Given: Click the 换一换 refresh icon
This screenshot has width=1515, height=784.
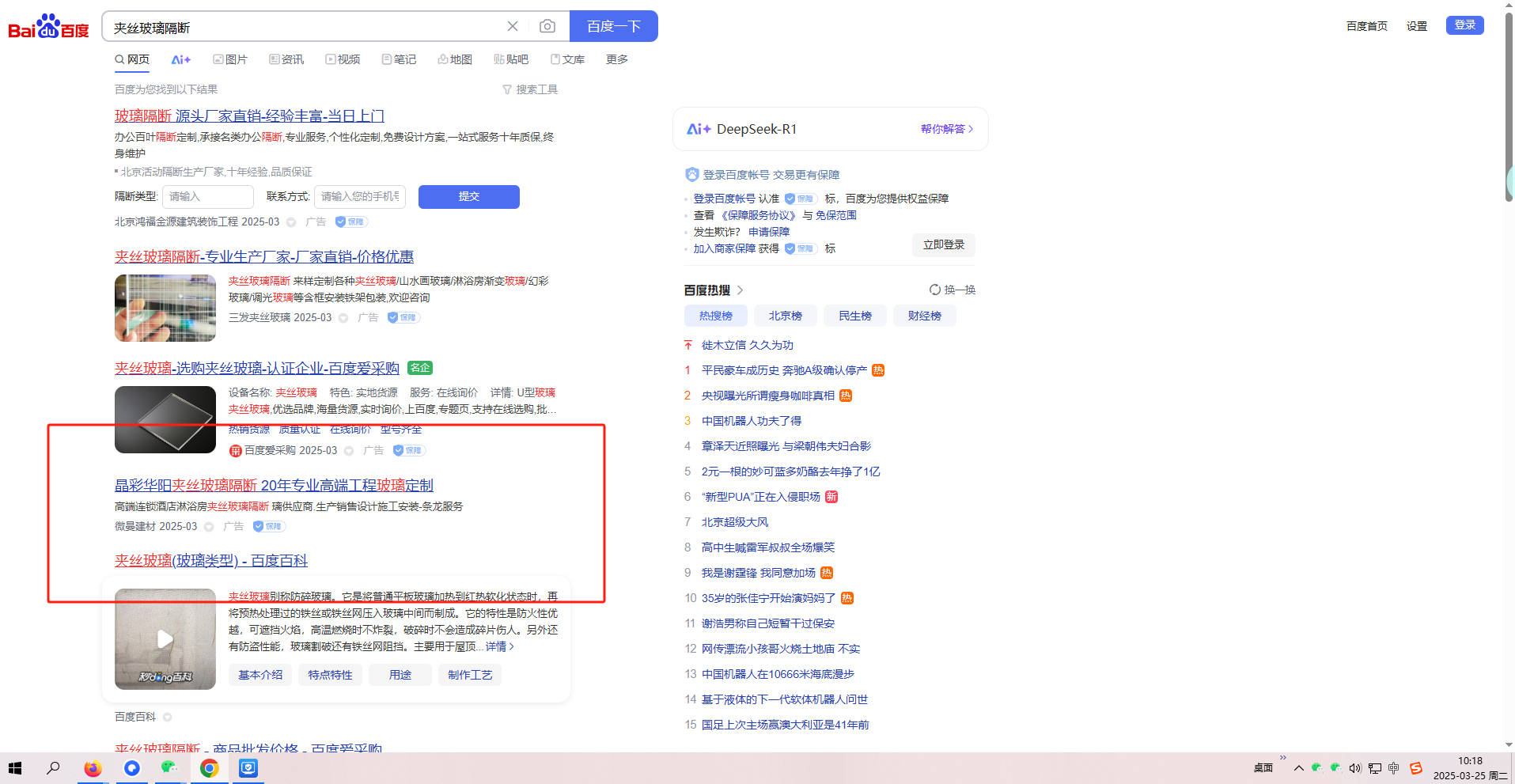Looking at the screenshot, I should (x=935, y=290).
